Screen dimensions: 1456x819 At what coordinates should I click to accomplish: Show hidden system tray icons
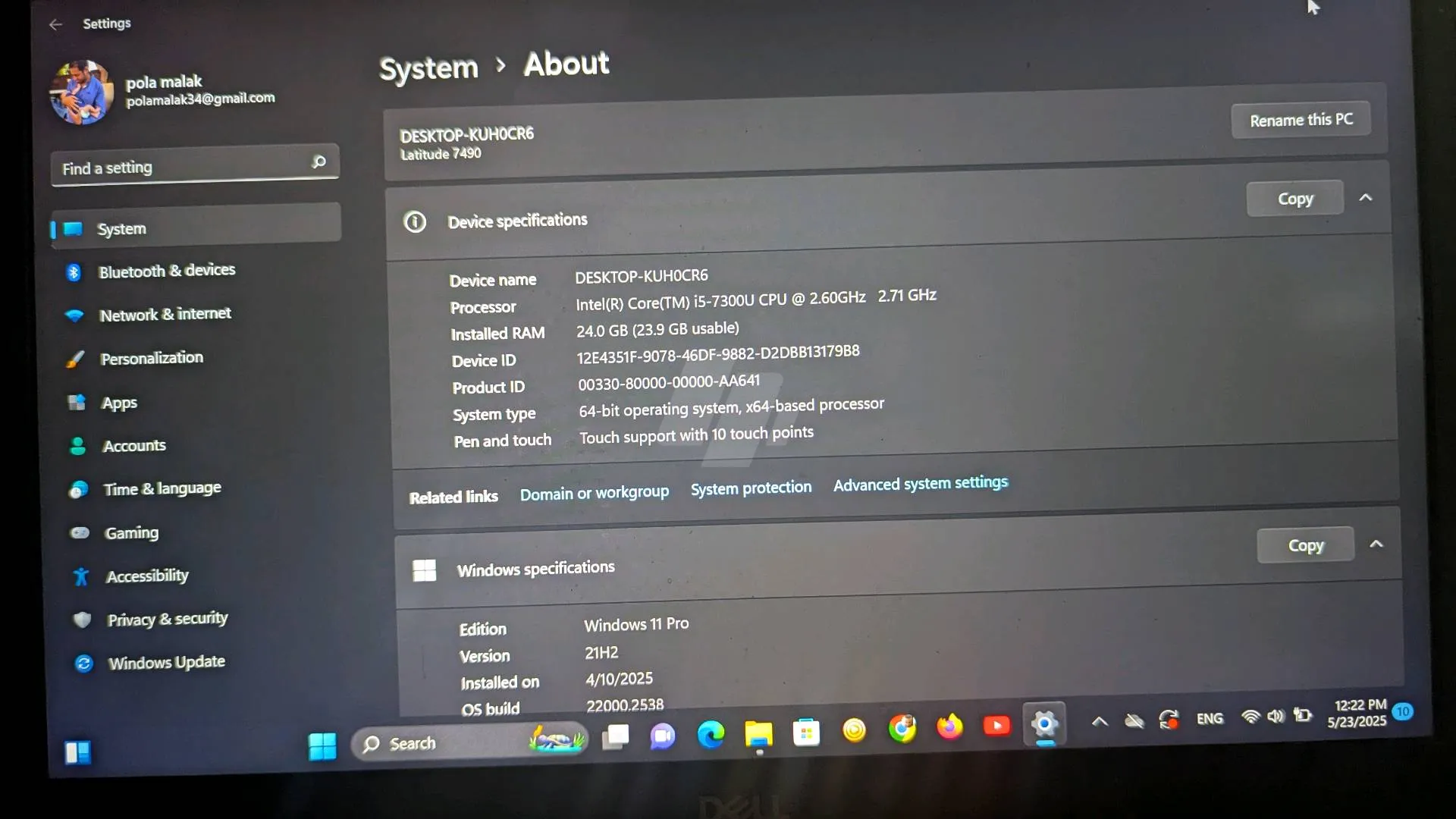point(1100,722)
